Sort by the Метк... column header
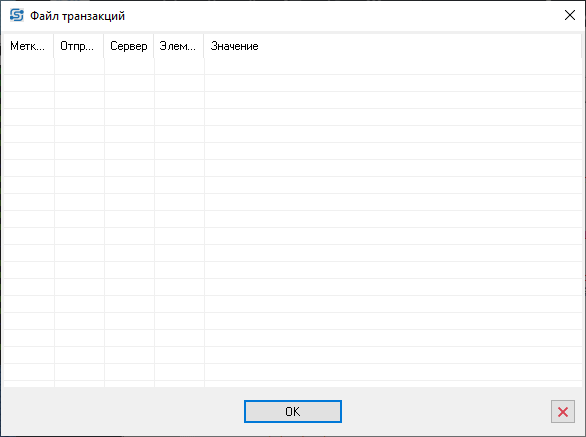586x437 pixels. coord(28,46)
